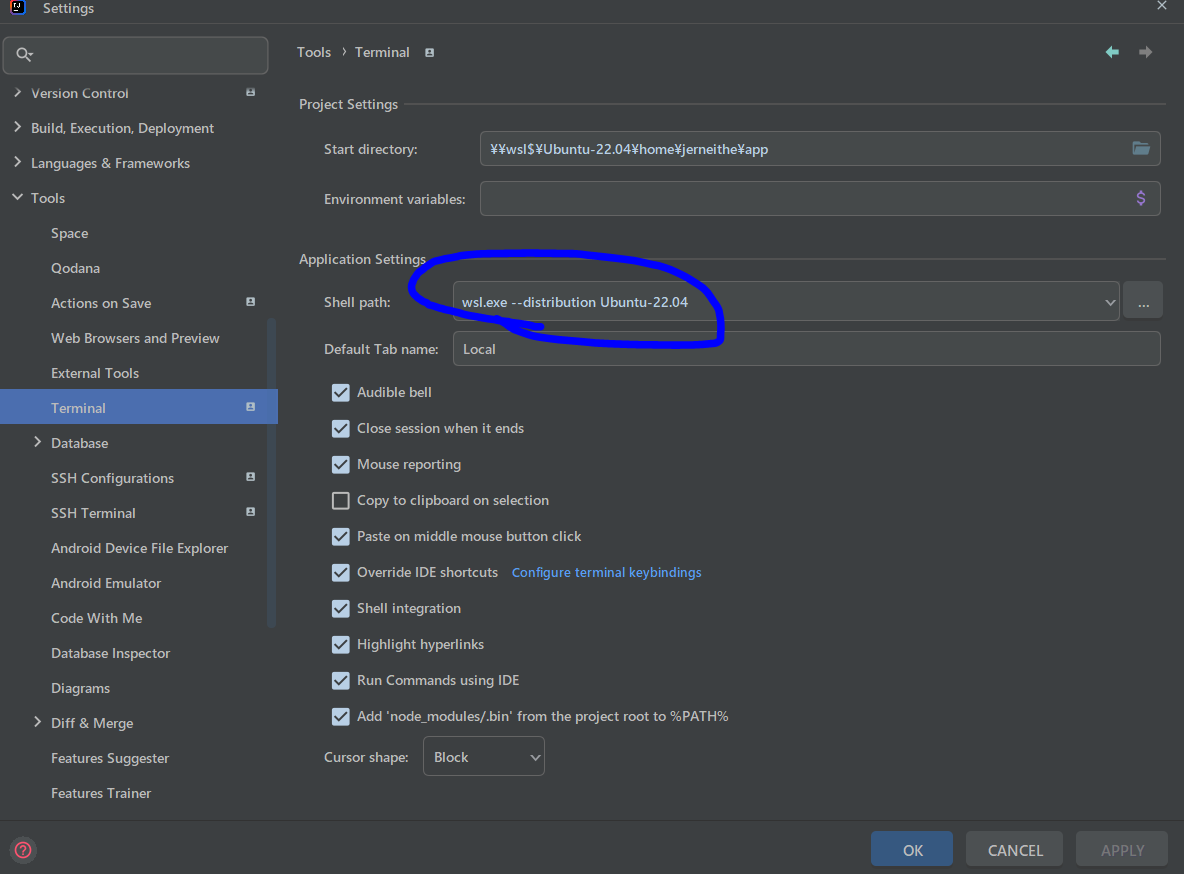This screenshot has height=874, width=1184.
Task: Select Android Emulator settings
Action: coord(106,583)
